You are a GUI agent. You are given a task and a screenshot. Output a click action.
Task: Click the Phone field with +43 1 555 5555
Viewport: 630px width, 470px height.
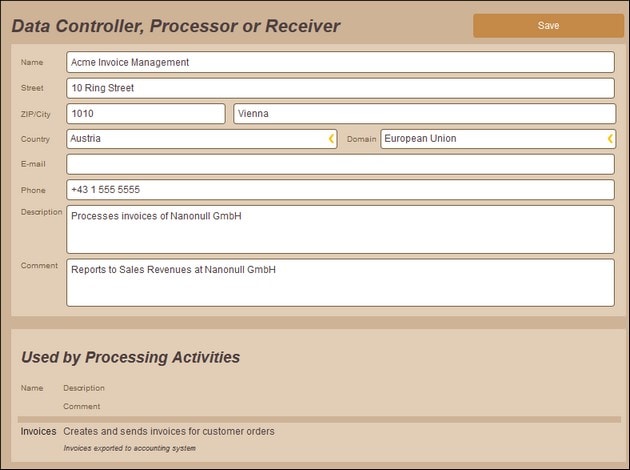tap(340, 190)
